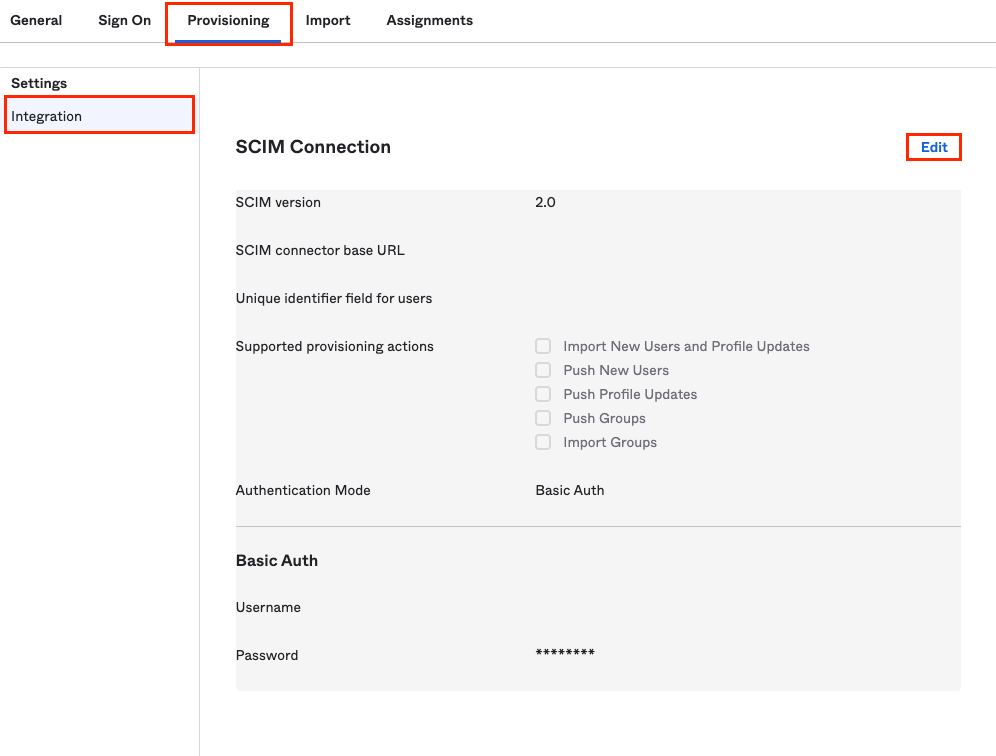The image size is (996, 756).
Task: Enable Import New Users and Profile Updates
Action: pyautogui.click(x=543, y=345)
